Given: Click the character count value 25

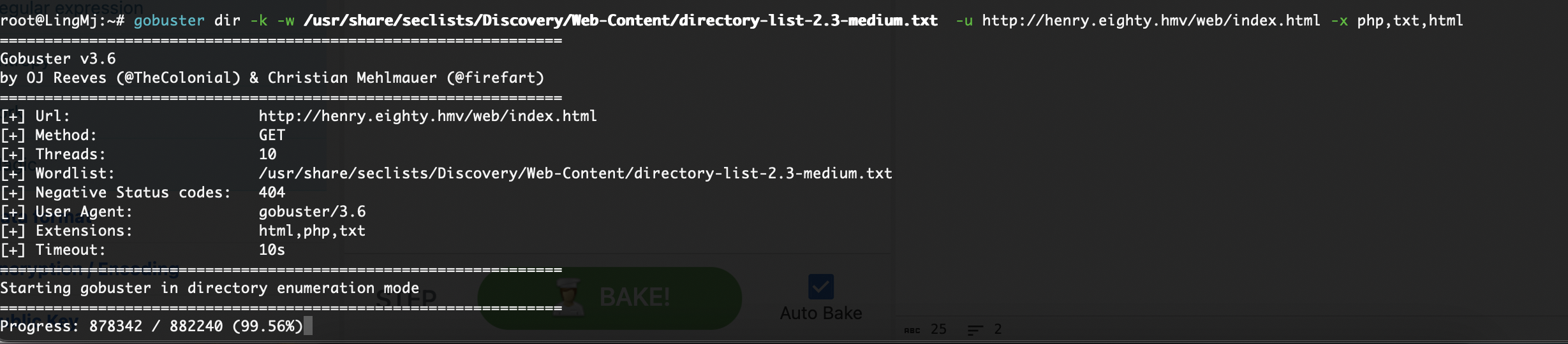Looking at the screenshot, I should 938,329.
